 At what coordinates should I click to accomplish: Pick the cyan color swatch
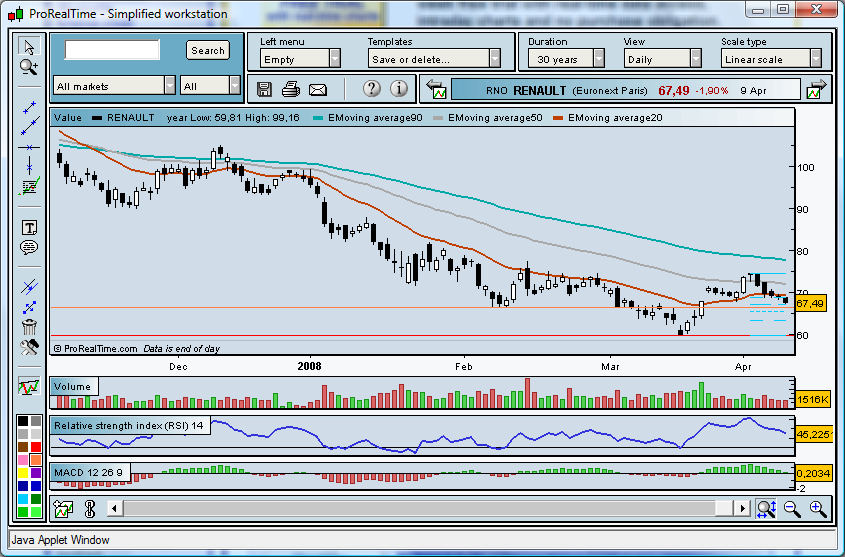click(x=23, y=499)
